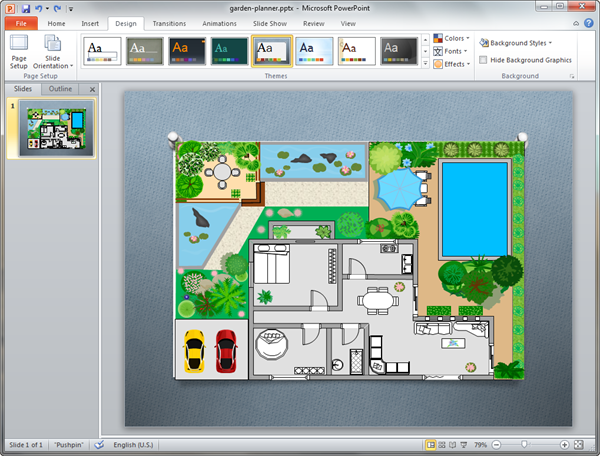Open Slide Orientation options
The image size is (600, 456).
(x=52, y=52)
